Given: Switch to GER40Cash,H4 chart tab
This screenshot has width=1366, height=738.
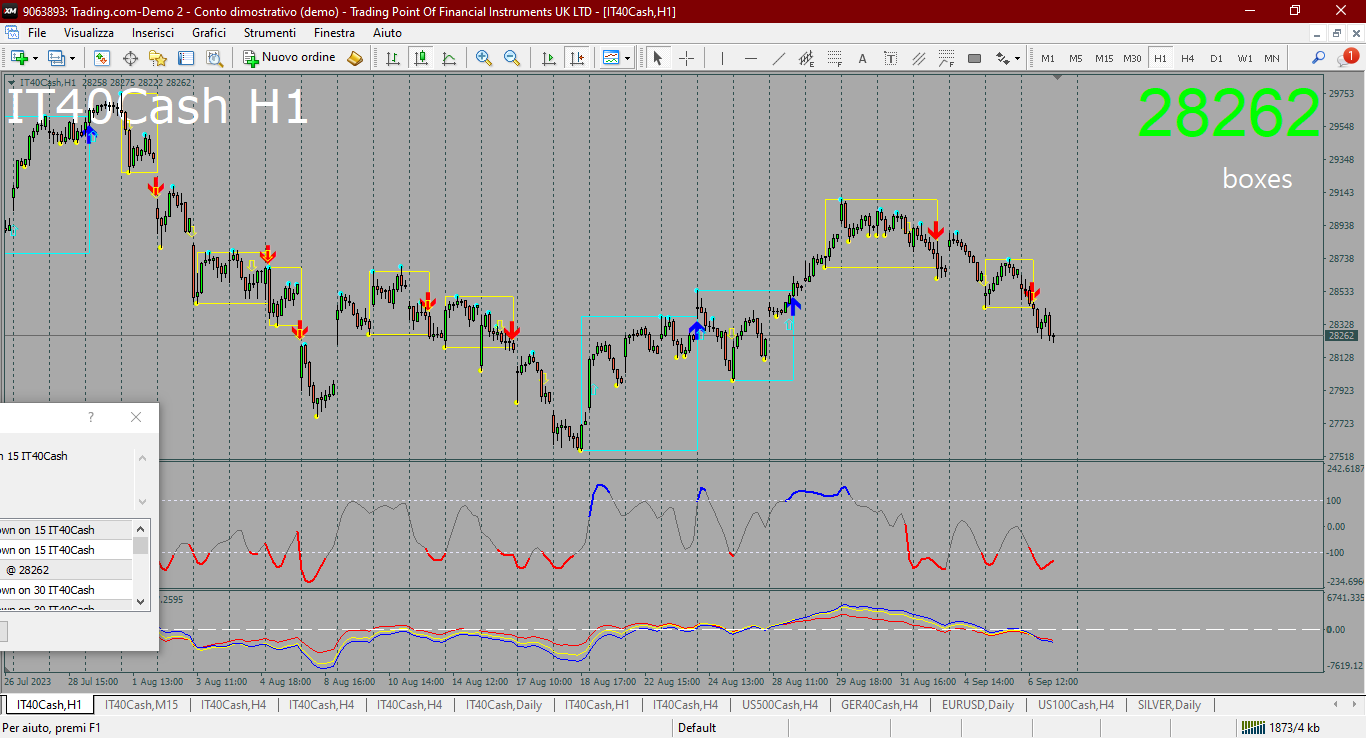Looking at the screenshot, I should point(880,705).
